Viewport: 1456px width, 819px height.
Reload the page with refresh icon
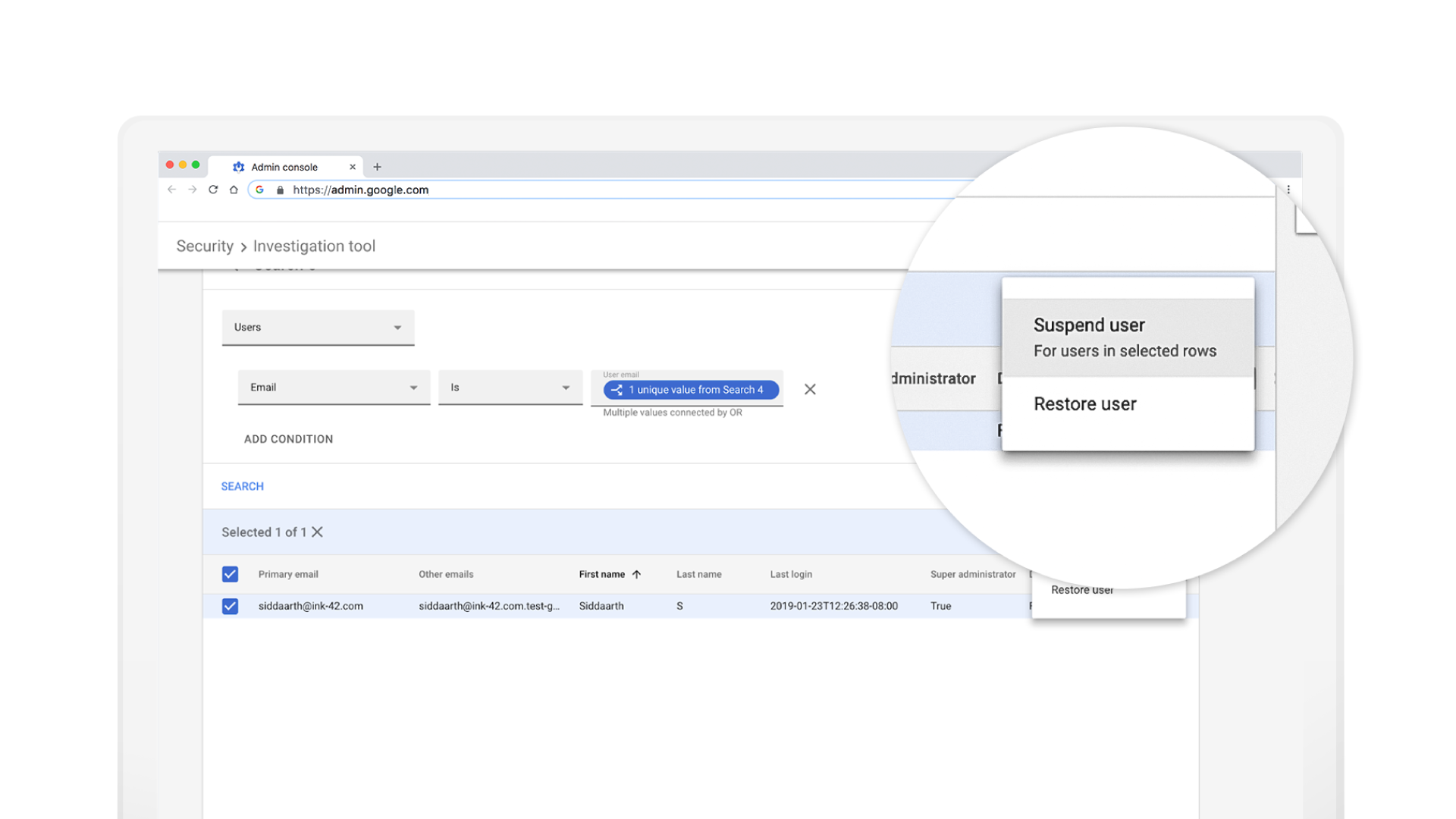pos(213,190)
